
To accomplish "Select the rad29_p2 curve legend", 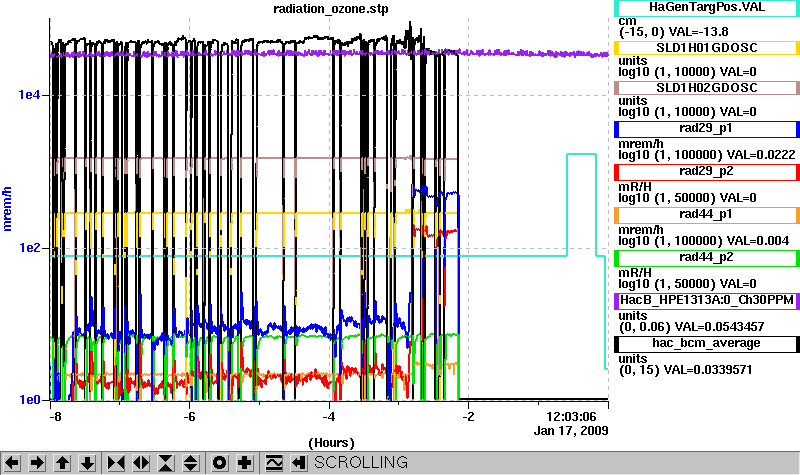I will coord(707,172).
